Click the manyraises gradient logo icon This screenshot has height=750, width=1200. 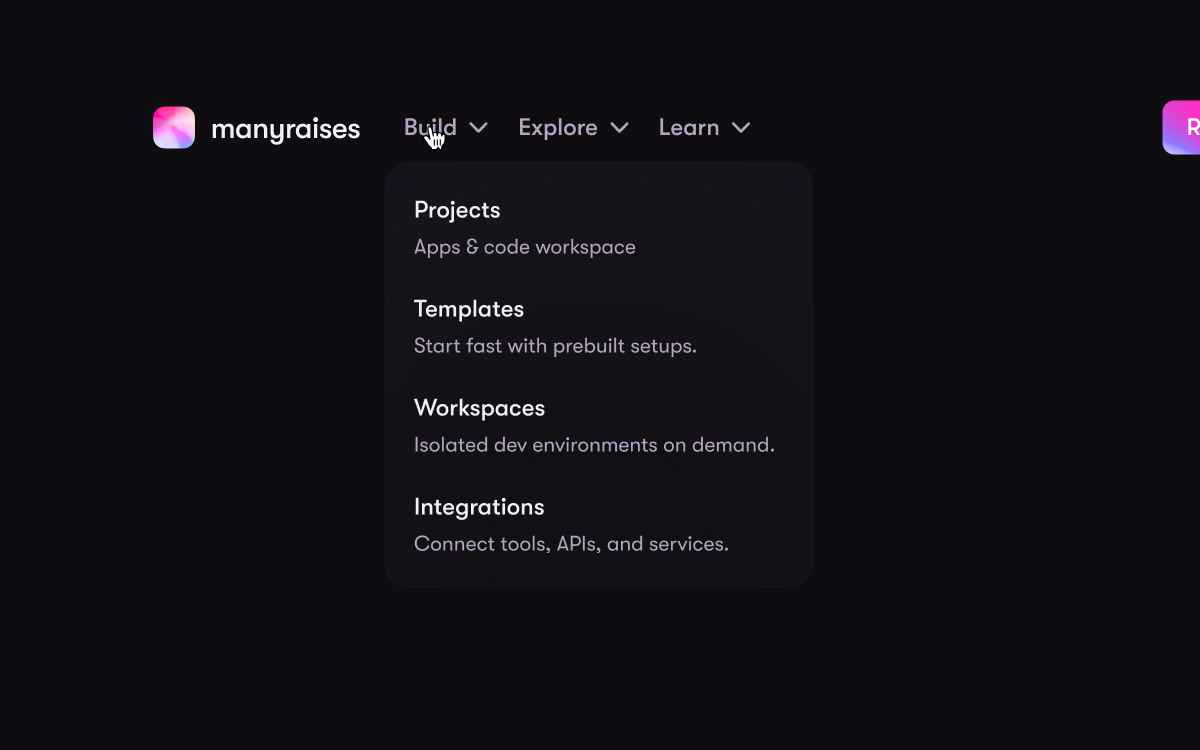[174, 128]
